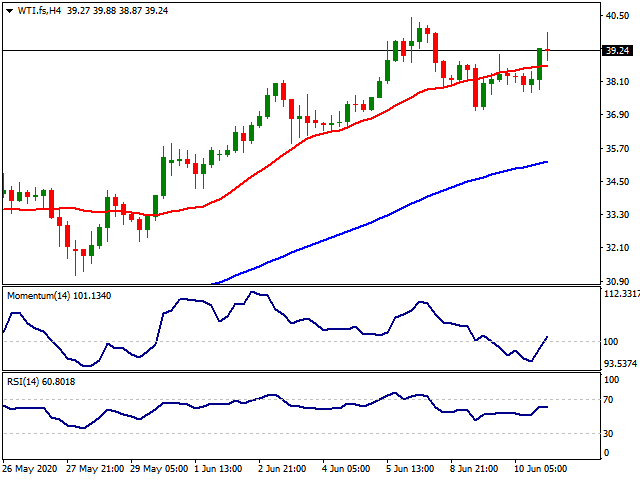
Task: Click the 34.50 price scale label
Action: click(x=617, y=181)
